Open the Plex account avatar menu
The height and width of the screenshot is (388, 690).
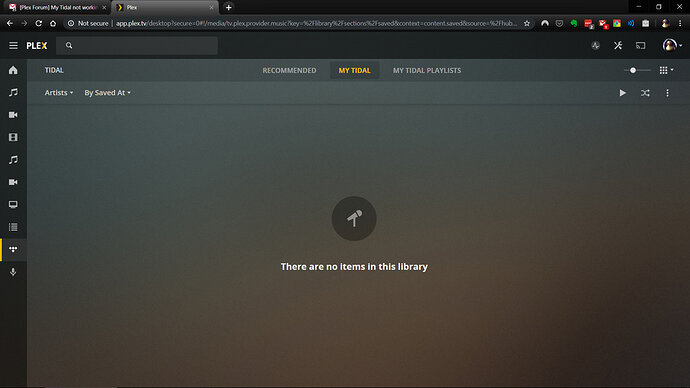(x=672, y=45)
